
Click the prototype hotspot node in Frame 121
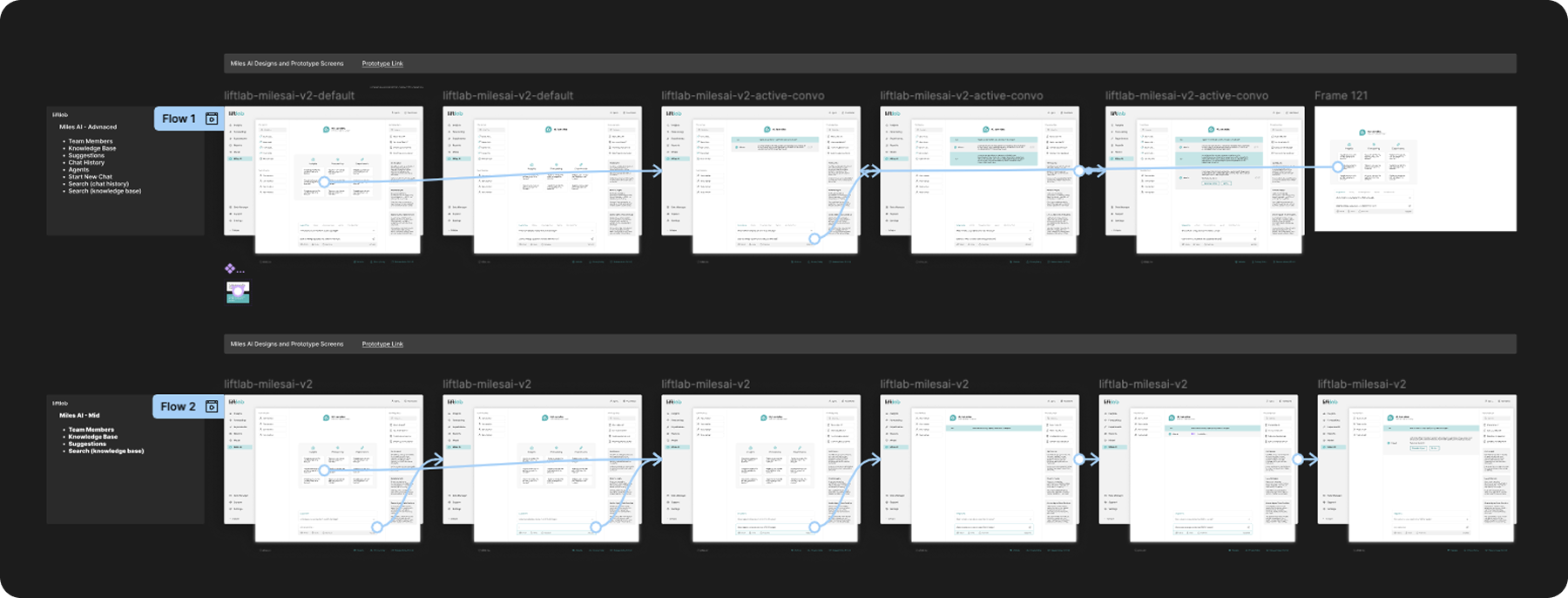click(x=1338, y=166)
